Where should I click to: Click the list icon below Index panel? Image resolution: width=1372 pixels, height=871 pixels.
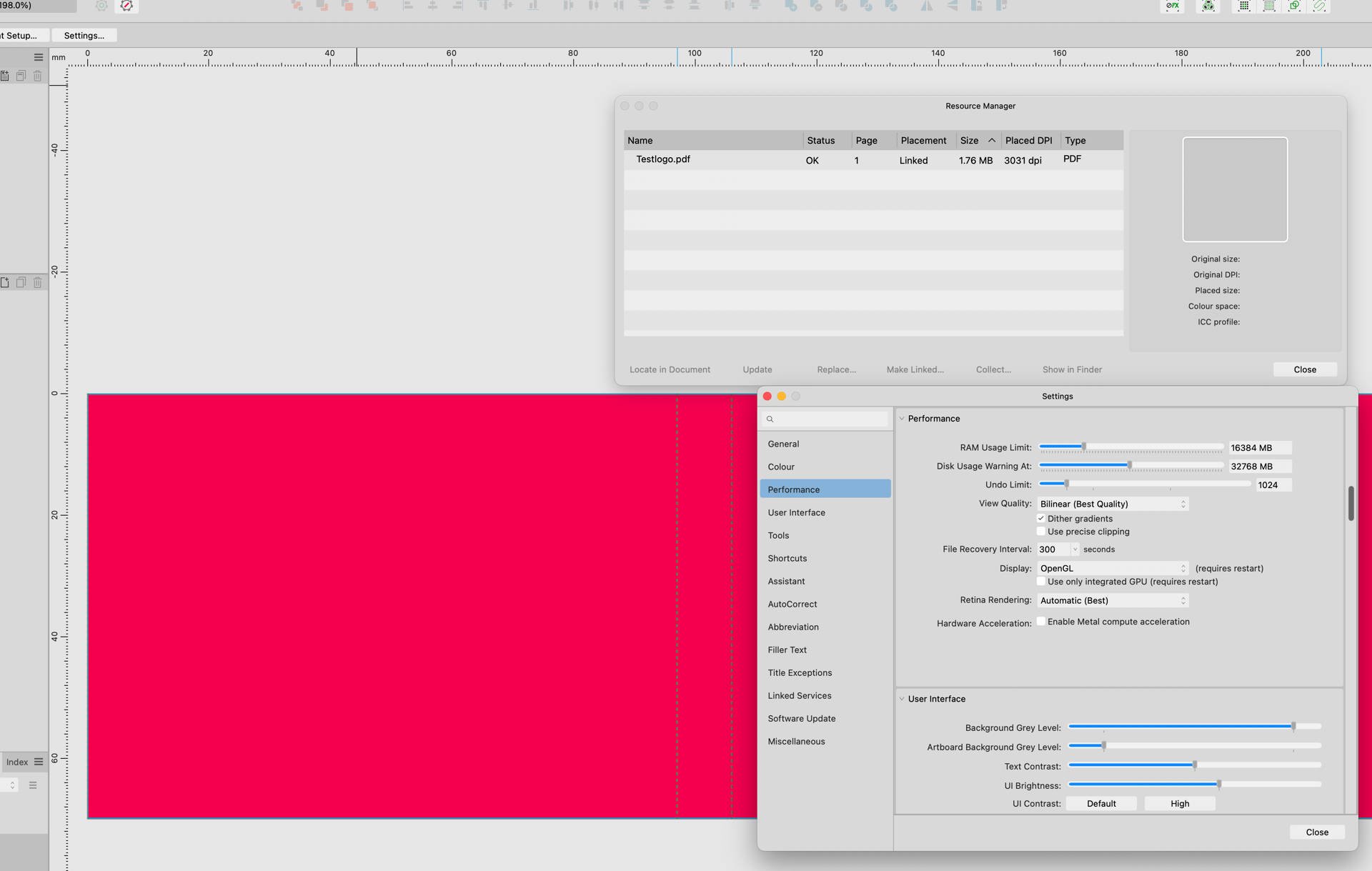pos(33,785)
